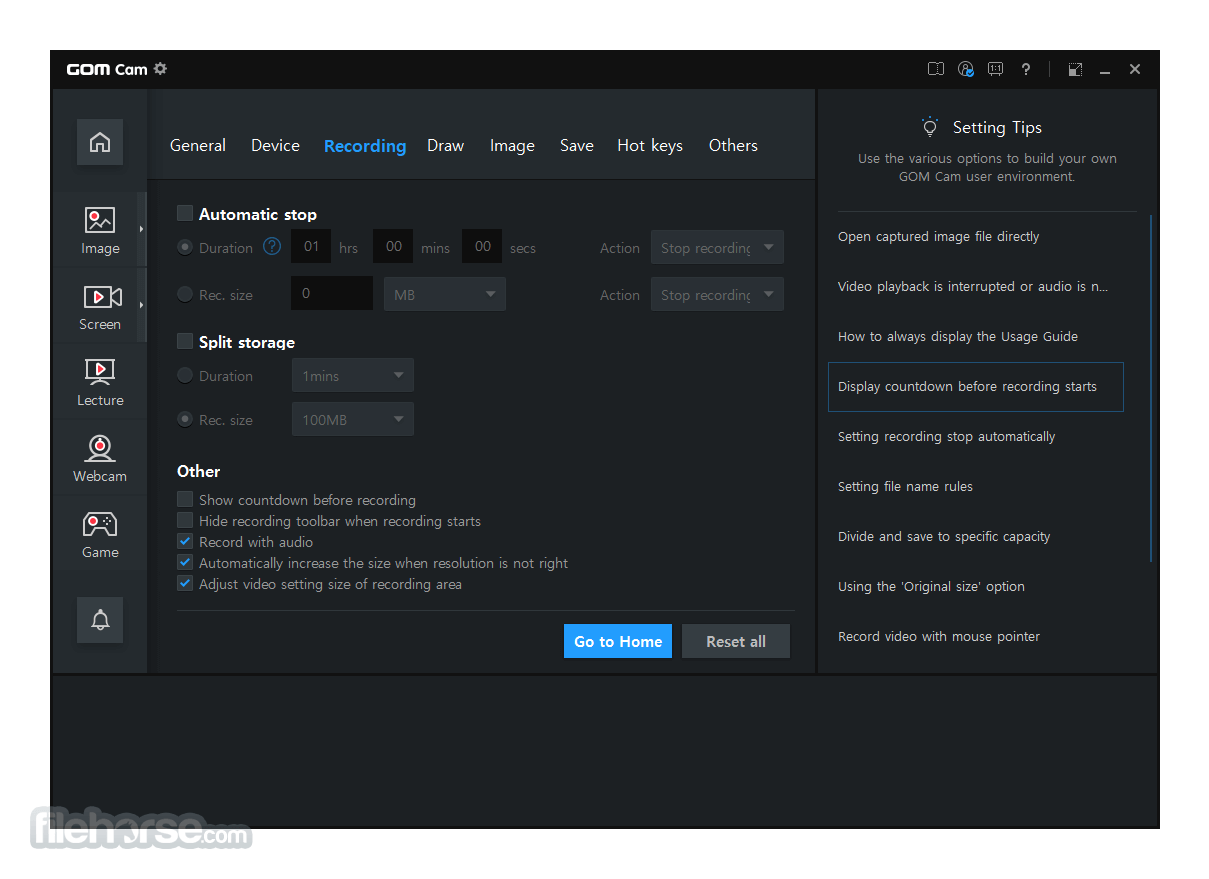Image resolution: width=1209 pixels, height=879 pixels.
Task: Select Rec. size radio under Split storage
Action: tap(185, 420)
